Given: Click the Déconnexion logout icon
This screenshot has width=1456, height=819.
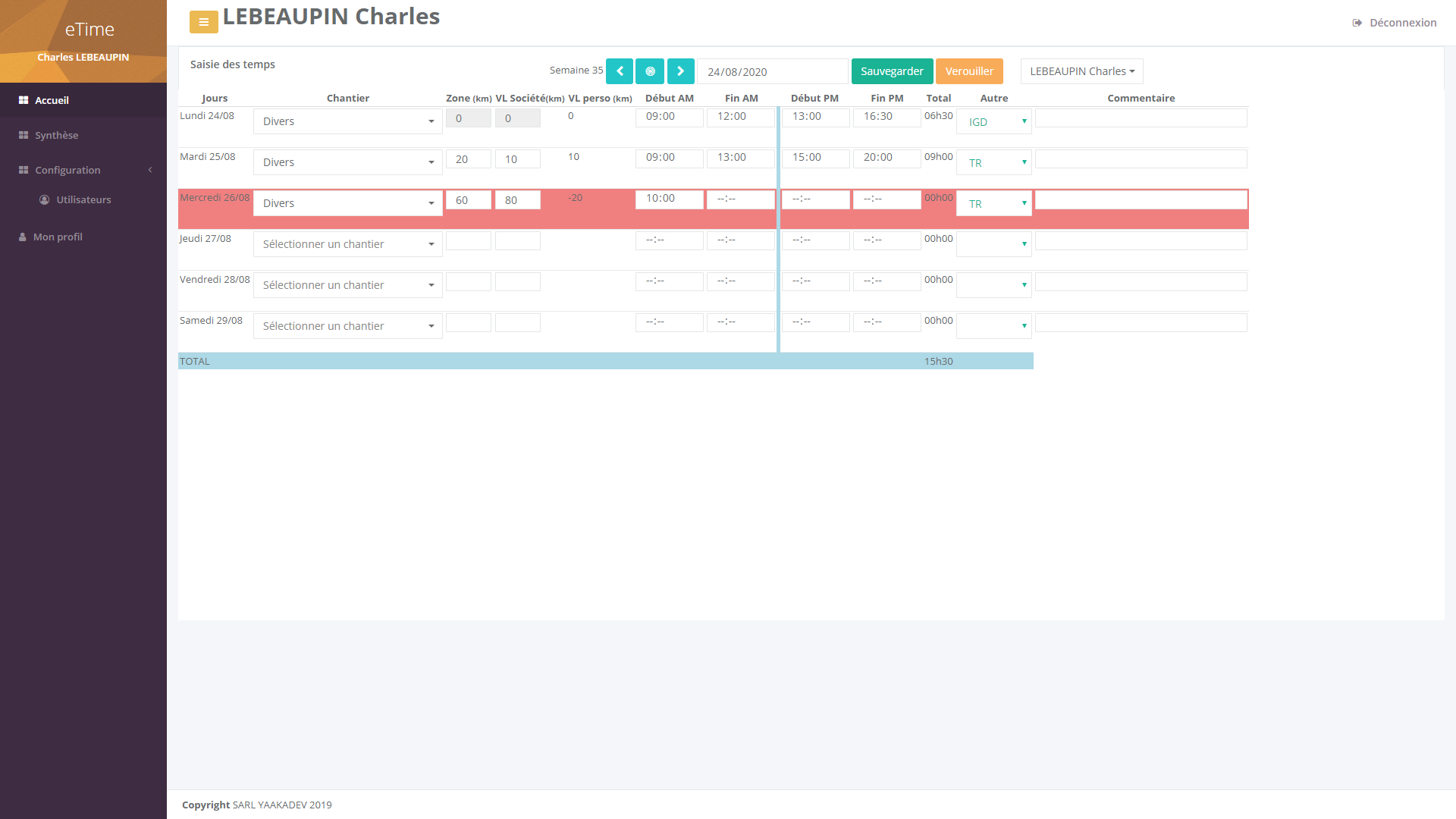Looking at the screenshot, I should click(x=1357, y=23).
